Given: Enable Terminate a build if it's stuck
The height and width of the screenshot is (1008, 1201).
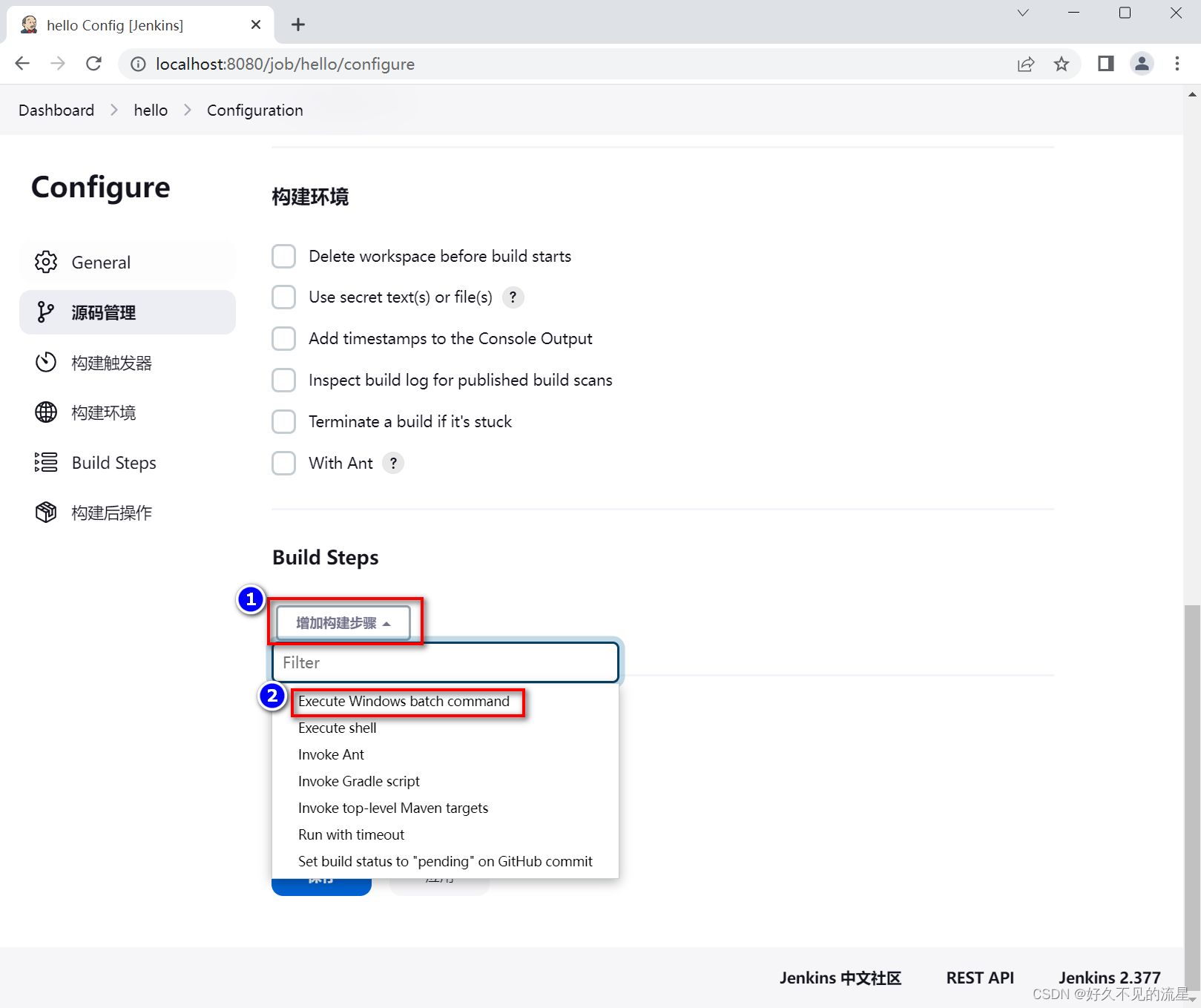Looking at the screenshot, I should click(283, 421).
